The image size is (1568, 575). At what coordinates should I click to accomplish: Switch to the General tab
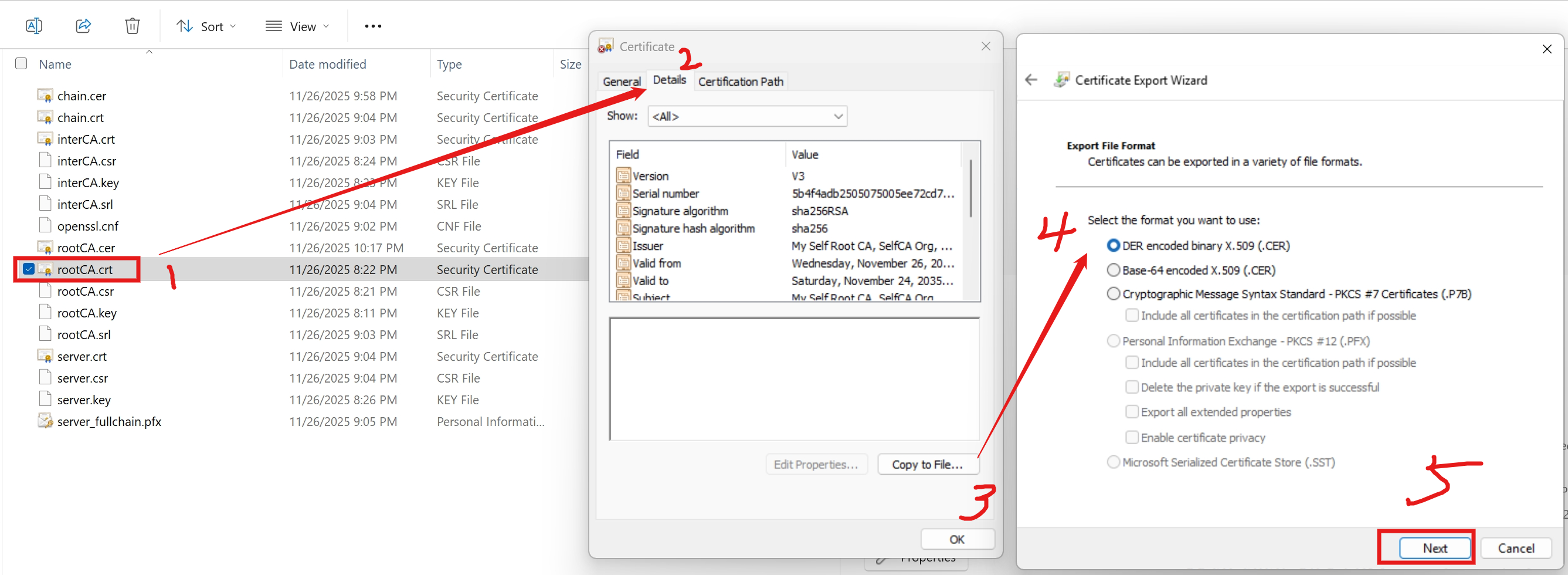click(622, 82)
